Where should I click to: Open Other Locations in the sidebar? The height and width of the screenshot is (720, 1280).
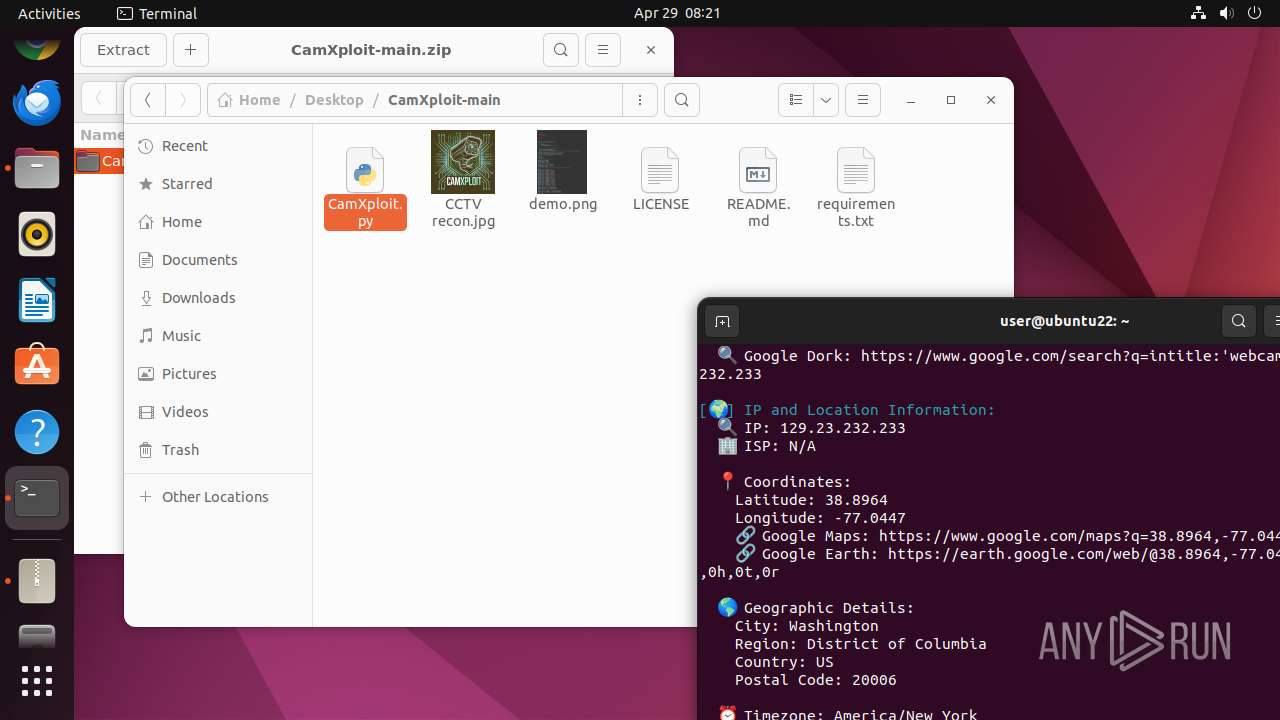tap(218, 497)
